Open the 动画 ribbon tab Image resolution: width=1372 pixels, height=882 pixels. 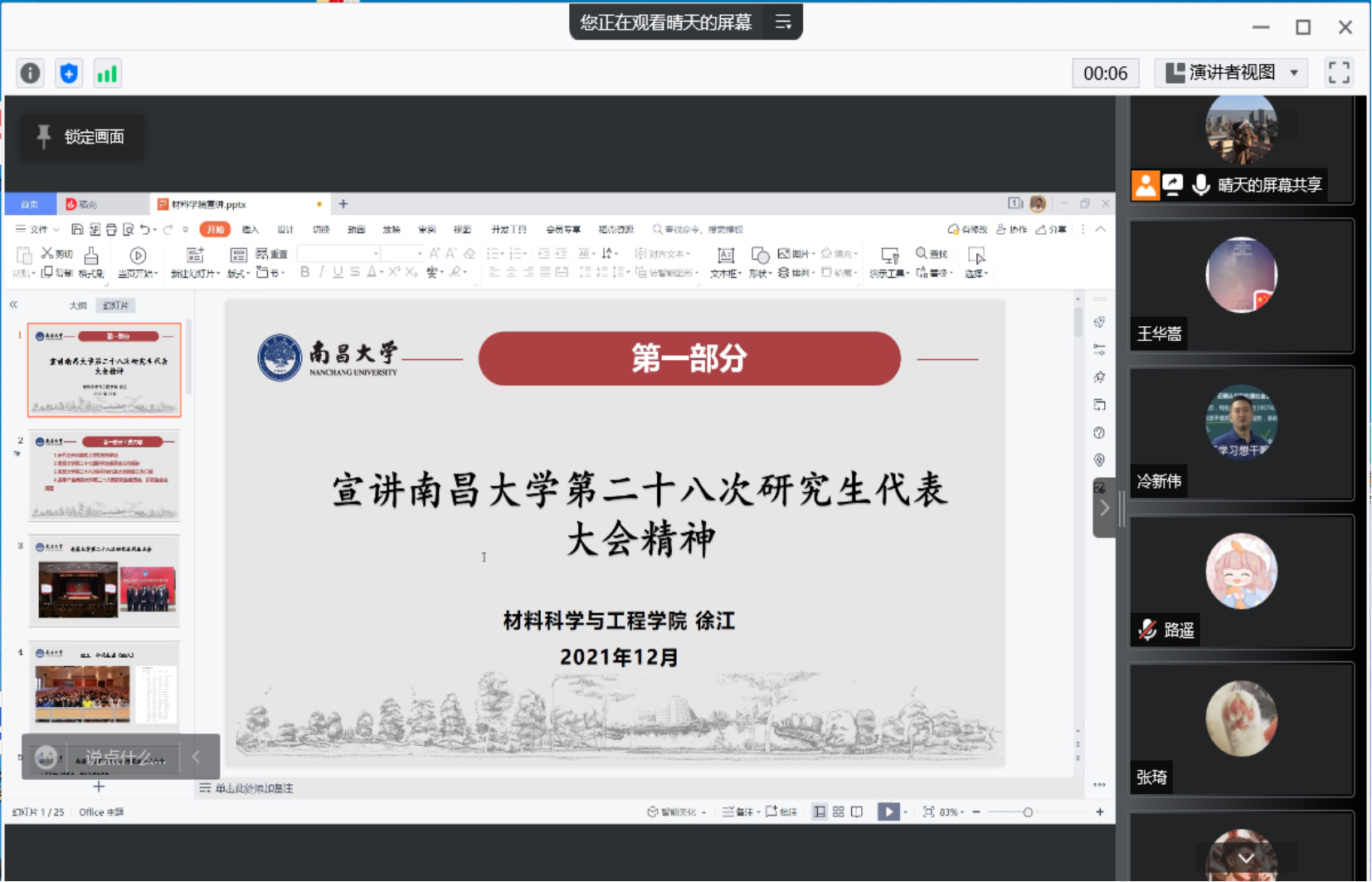[x=357, y=229]
